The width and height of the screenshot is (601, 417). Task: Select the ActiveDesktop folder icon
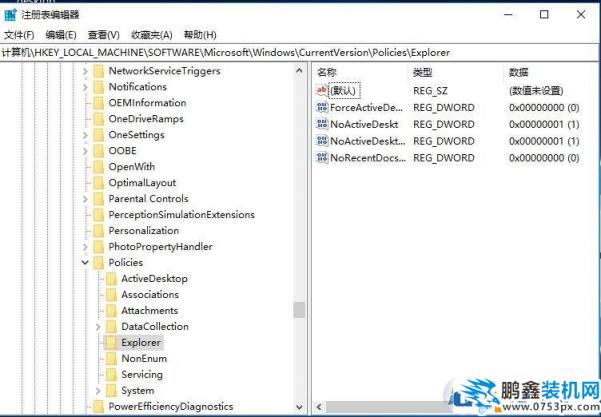pyautogui.click(x=111, y=279)
